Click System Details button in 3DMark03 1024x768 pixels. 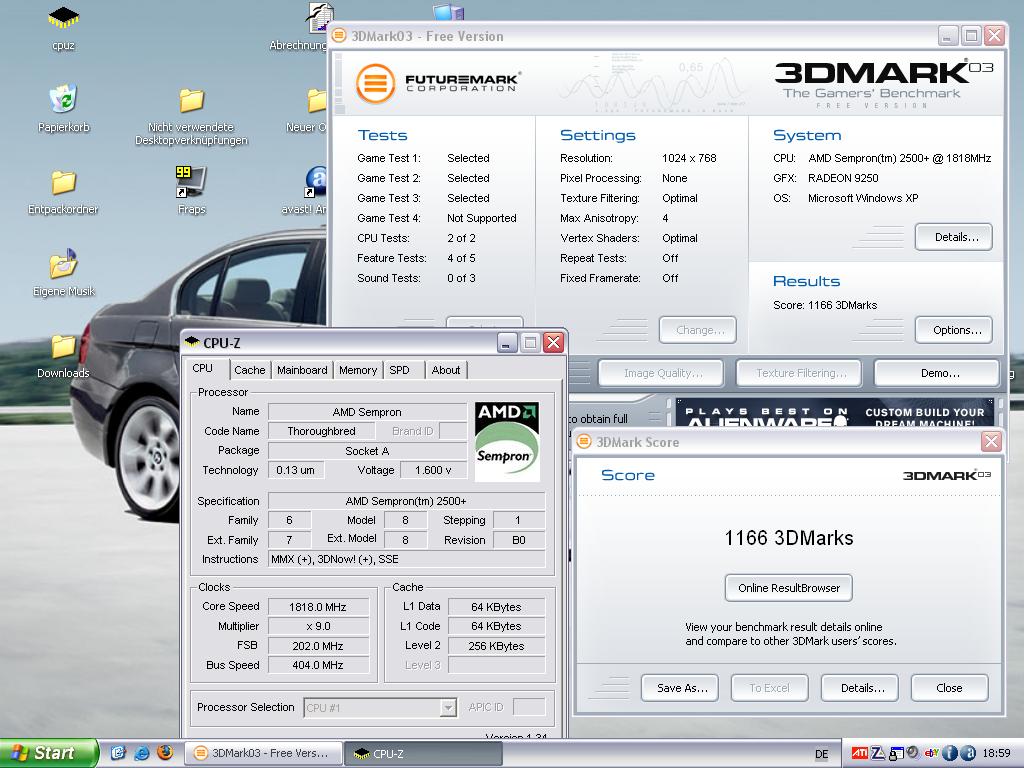[953, 237]
